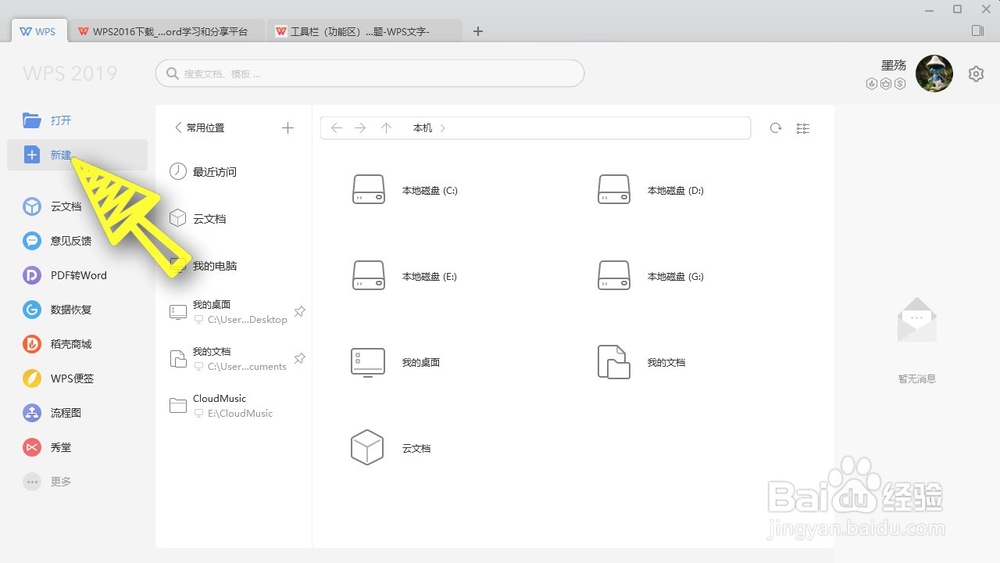Open WPS便签 notes app

pyautogui.click(x=58, y=379)
